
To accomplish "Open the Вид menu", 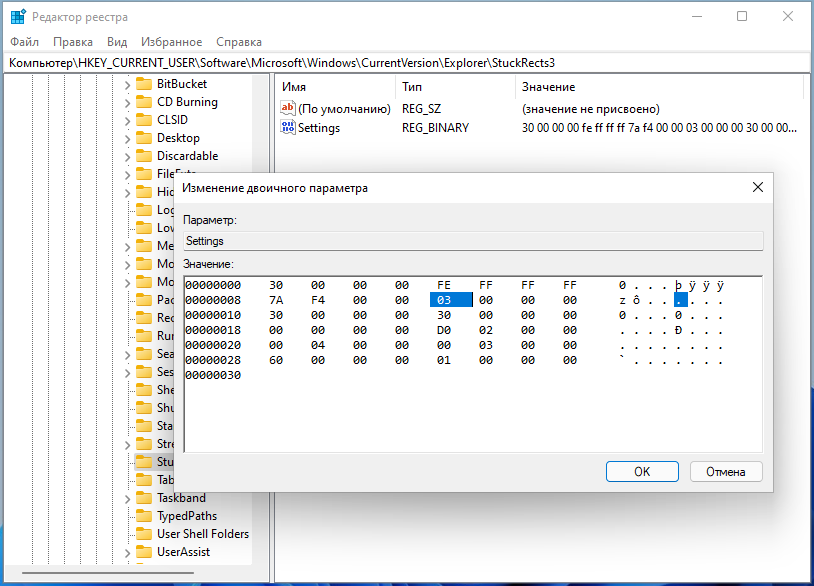I will click(117, 42).
